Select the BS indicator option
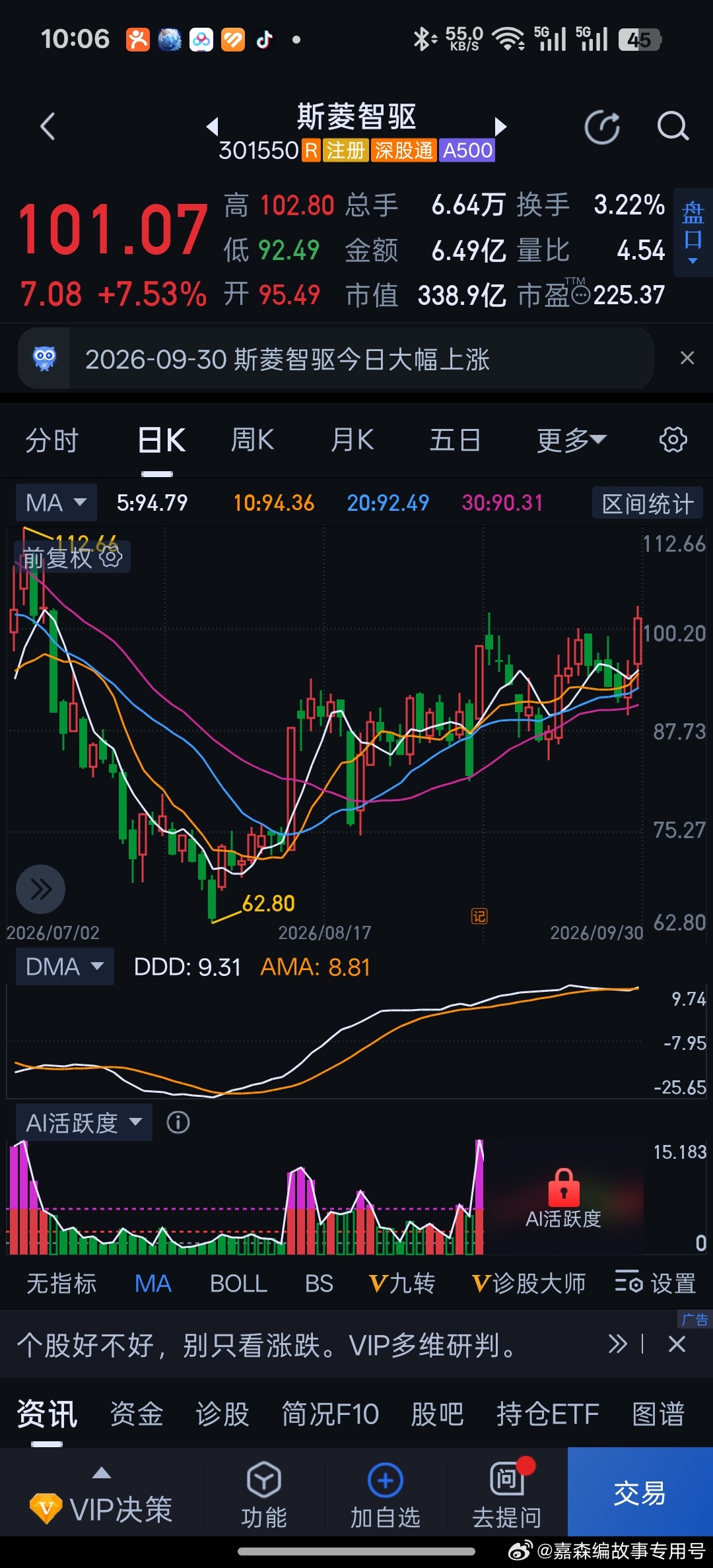 pos(319,1284)
